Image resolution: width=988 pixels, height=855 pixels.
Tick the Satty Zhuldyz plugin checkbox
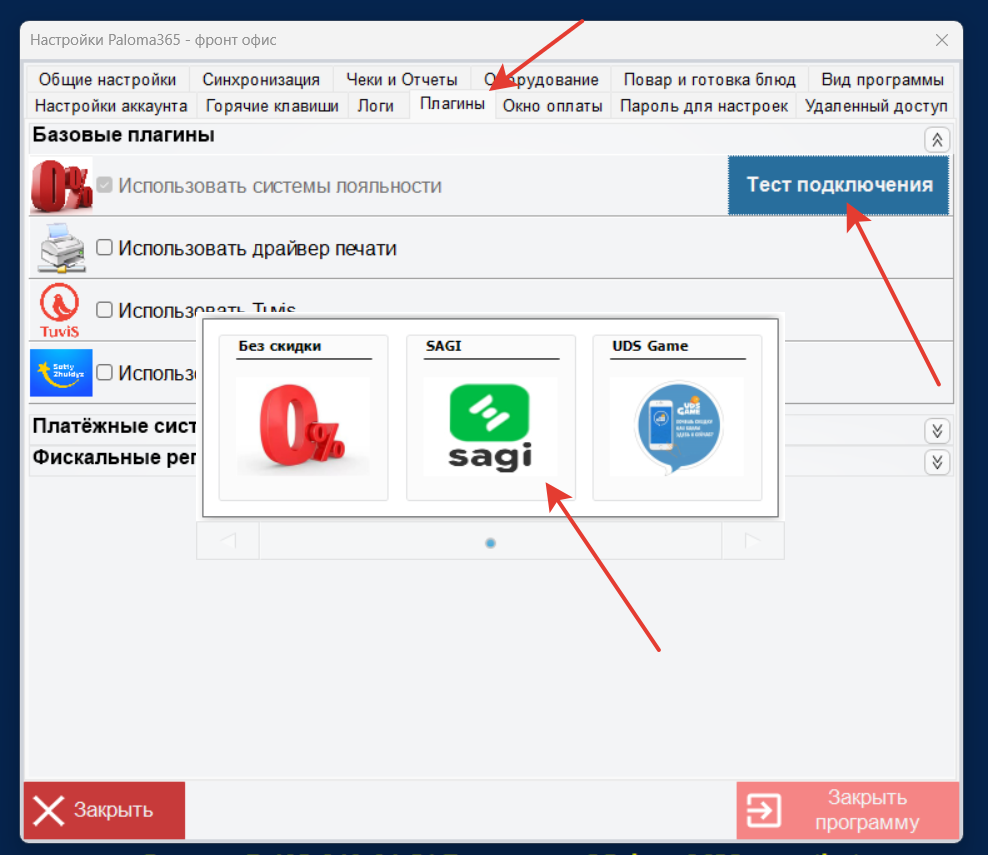pos(105,372)
